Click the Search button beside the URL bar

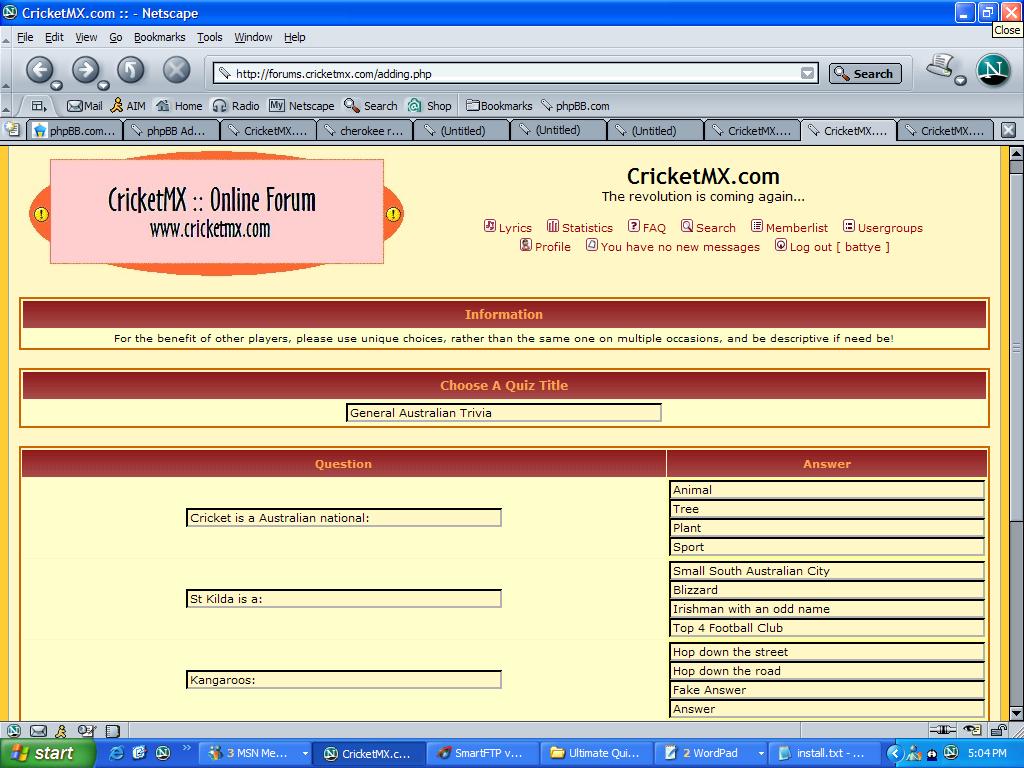[865, 74]
